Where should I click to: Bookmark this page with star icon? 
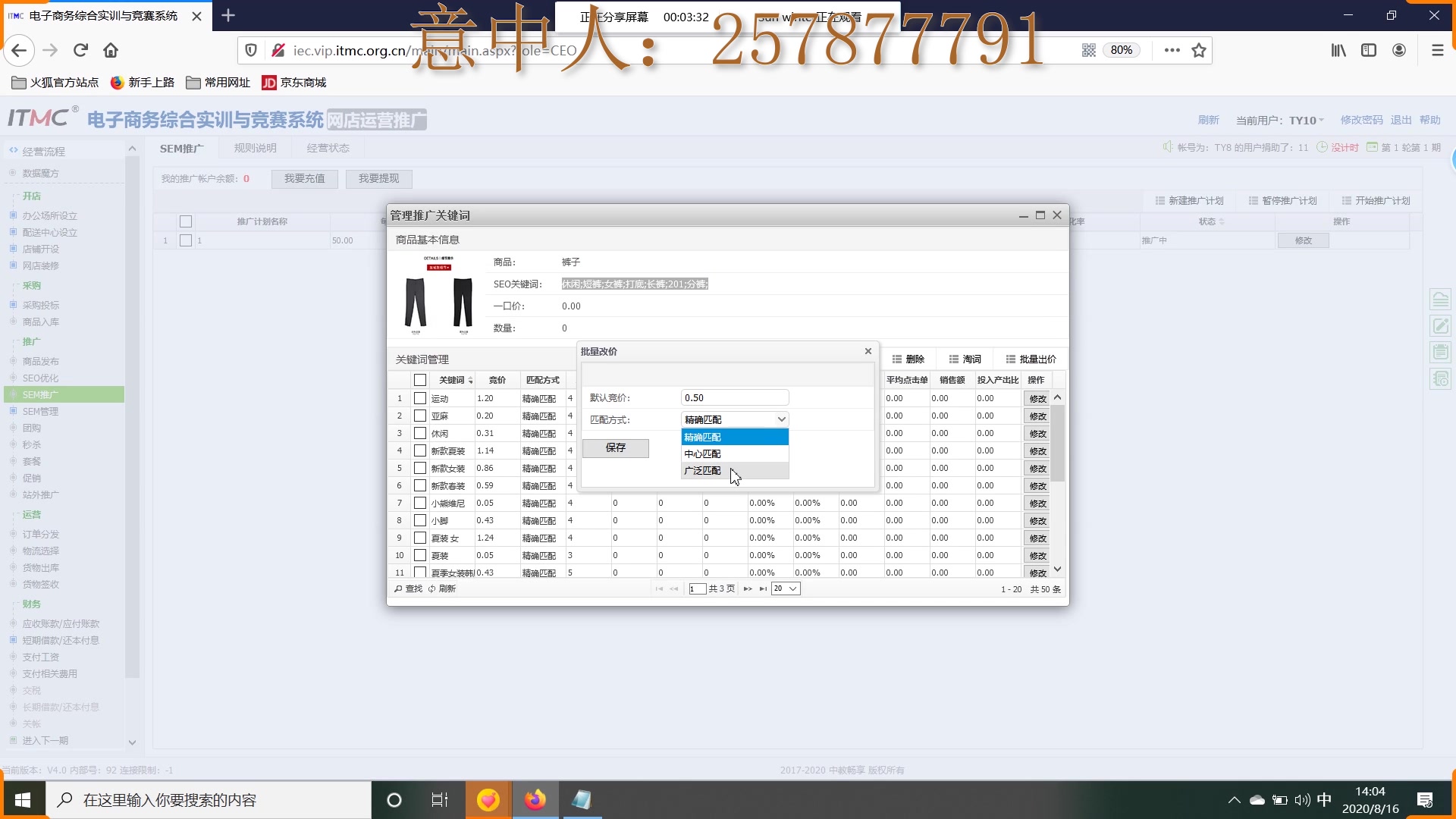1199,51
